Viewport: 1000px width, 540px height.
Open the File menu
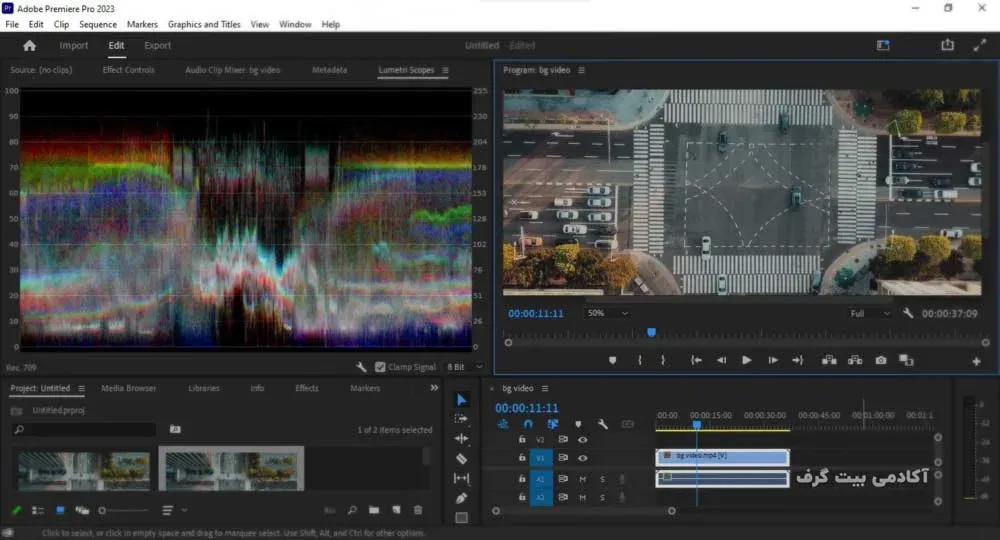pyautogui.click(x=12, y=24)
